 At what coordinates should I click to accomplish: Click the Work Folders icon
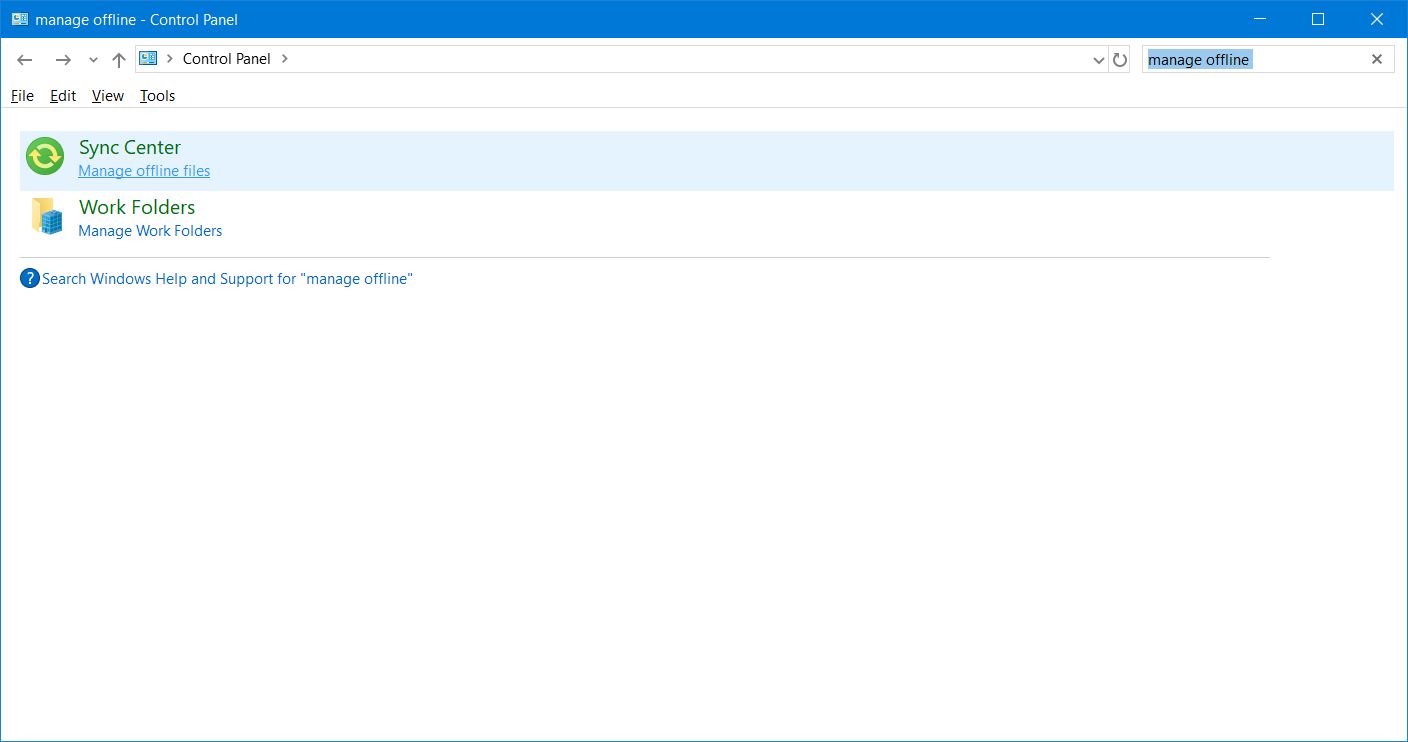coord(46,217)
